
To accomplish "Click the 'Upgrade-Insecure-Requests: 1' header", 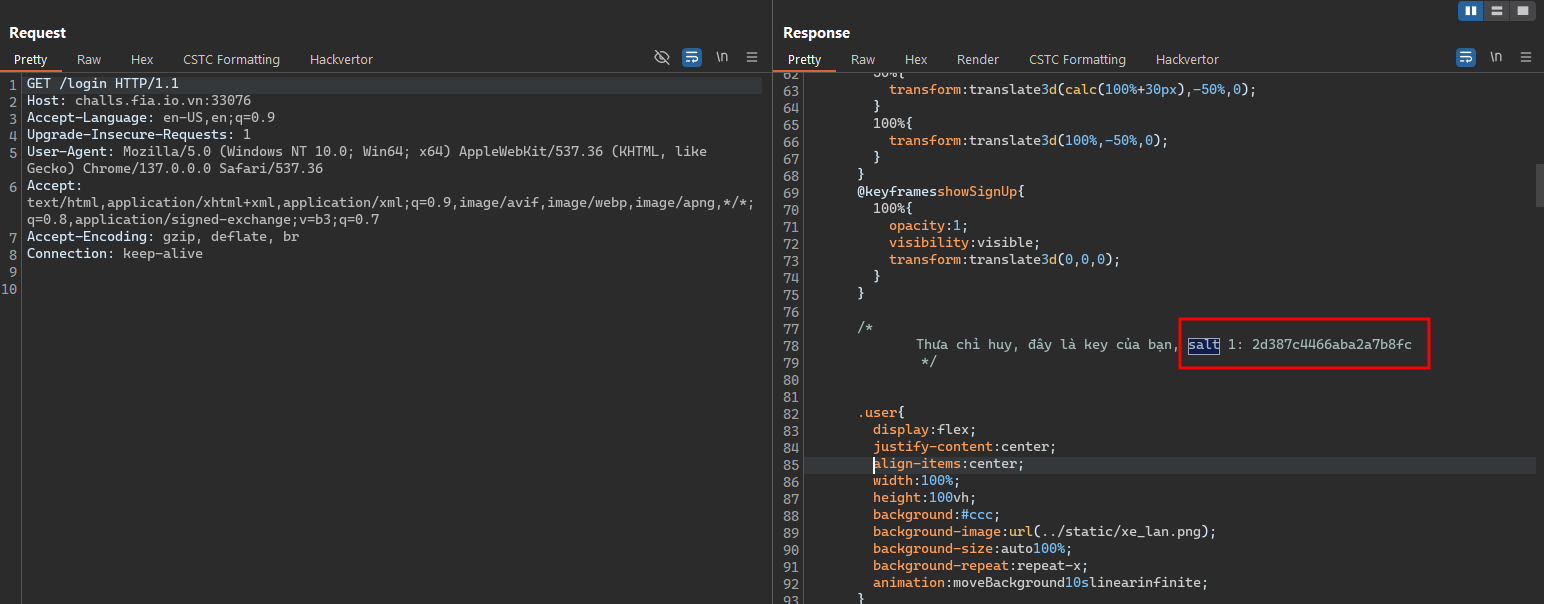I will [x=139, y=135].
